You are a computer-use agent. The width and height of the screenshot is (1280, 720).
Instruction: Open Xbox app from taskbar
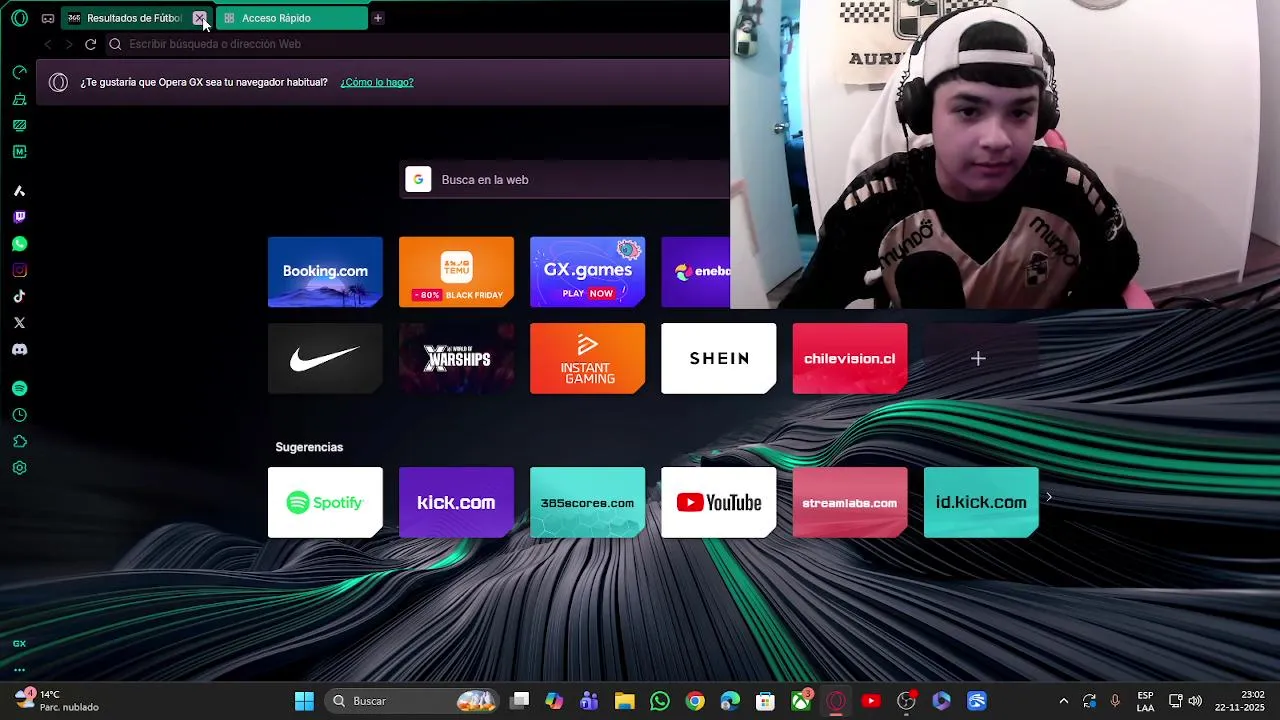pyautogui.click(x=801, y=701)
